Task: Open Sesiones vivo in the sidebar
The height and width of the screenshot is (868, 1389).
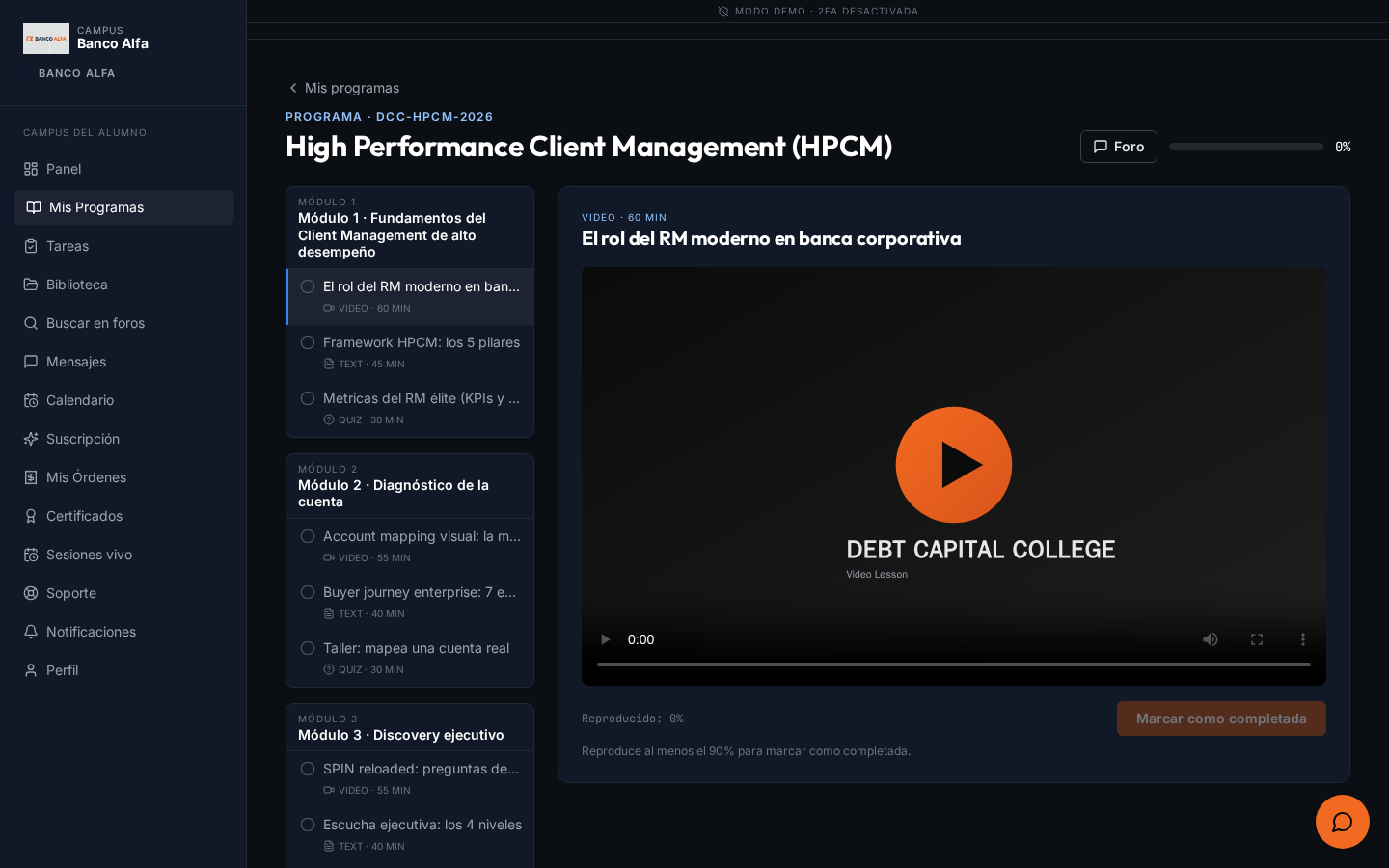Action: tap(124, 555)
